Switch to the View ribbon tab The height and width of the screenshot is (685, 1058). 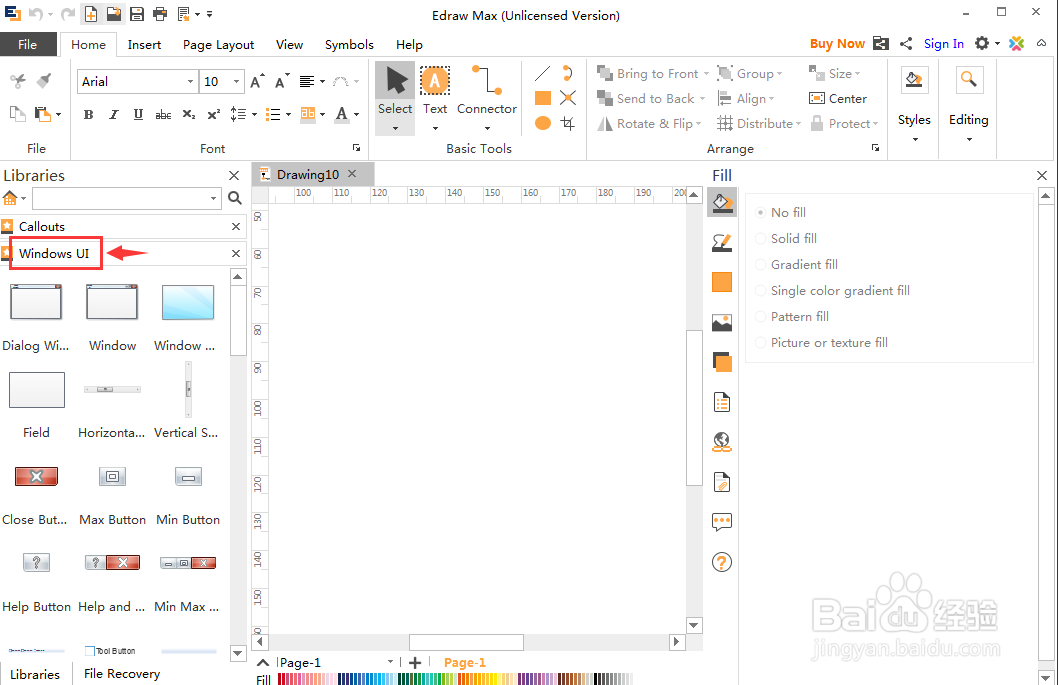289,45
